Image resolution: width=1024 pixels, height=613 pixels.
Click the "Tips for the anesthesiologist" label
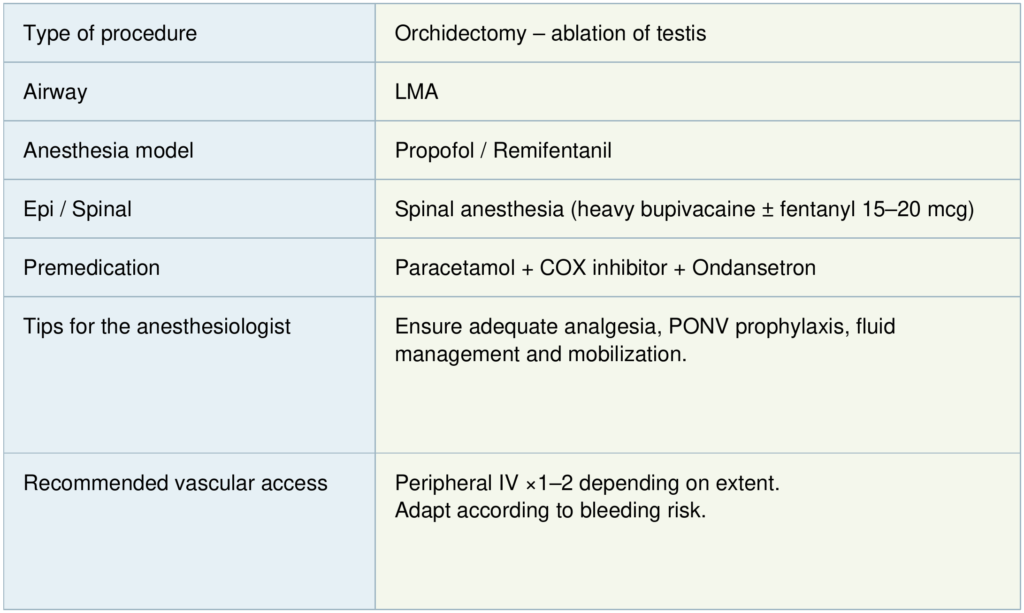click(x=157, y=327)
